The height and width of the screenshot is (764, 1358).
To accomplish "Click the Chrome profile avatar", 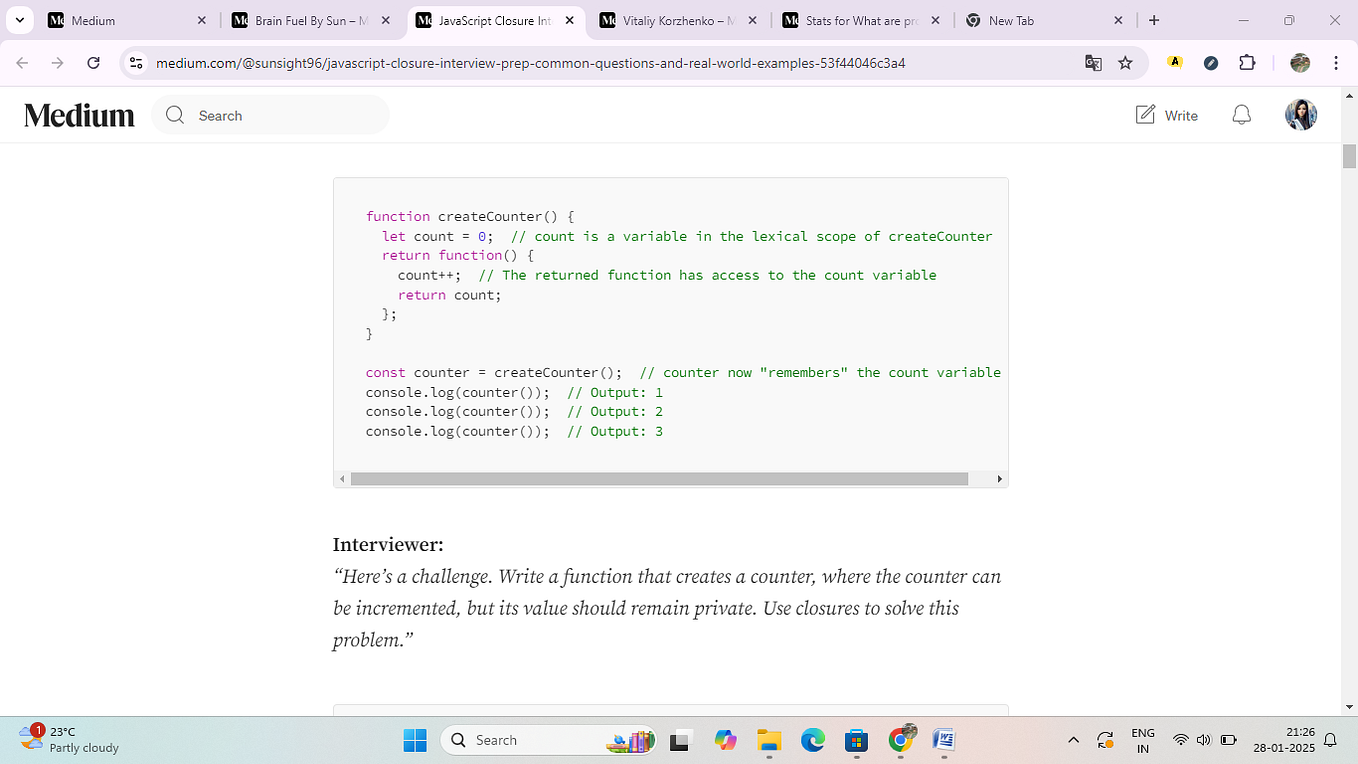I will pyautogui.click(x=1299, y=62).
